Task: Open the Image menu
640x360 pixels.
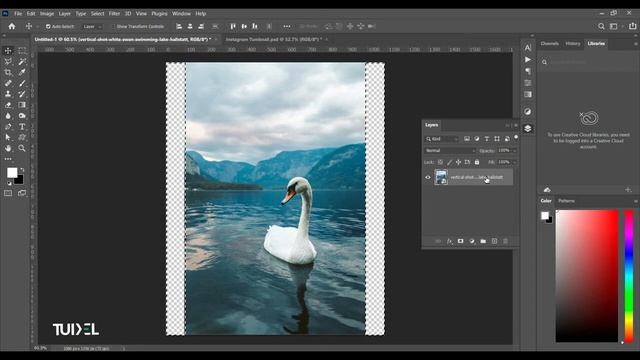Action: click(47, 13)
